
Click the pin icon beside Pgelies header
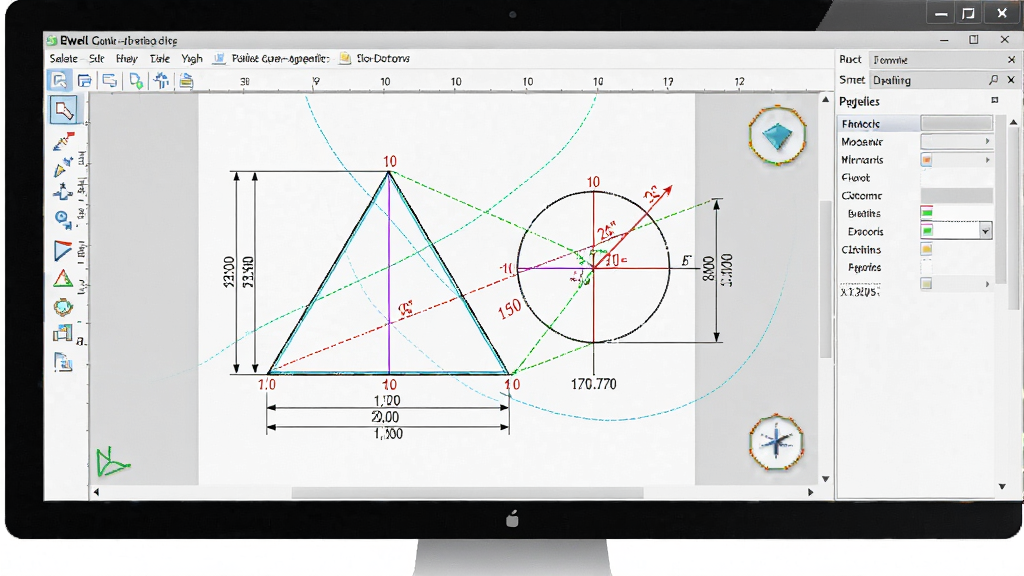995,101
